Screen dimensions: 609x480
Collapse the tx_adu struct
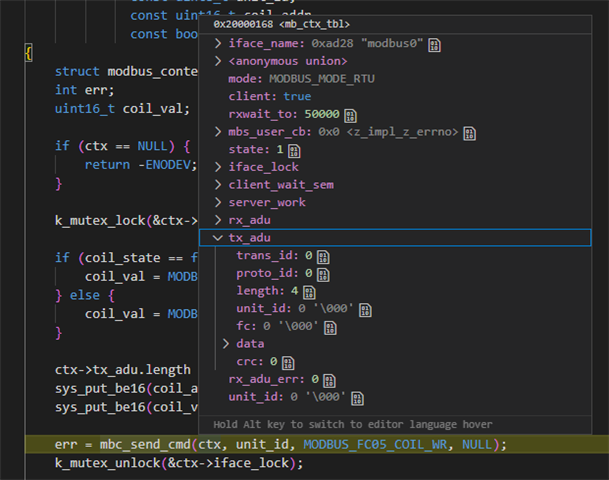point(218,238)
